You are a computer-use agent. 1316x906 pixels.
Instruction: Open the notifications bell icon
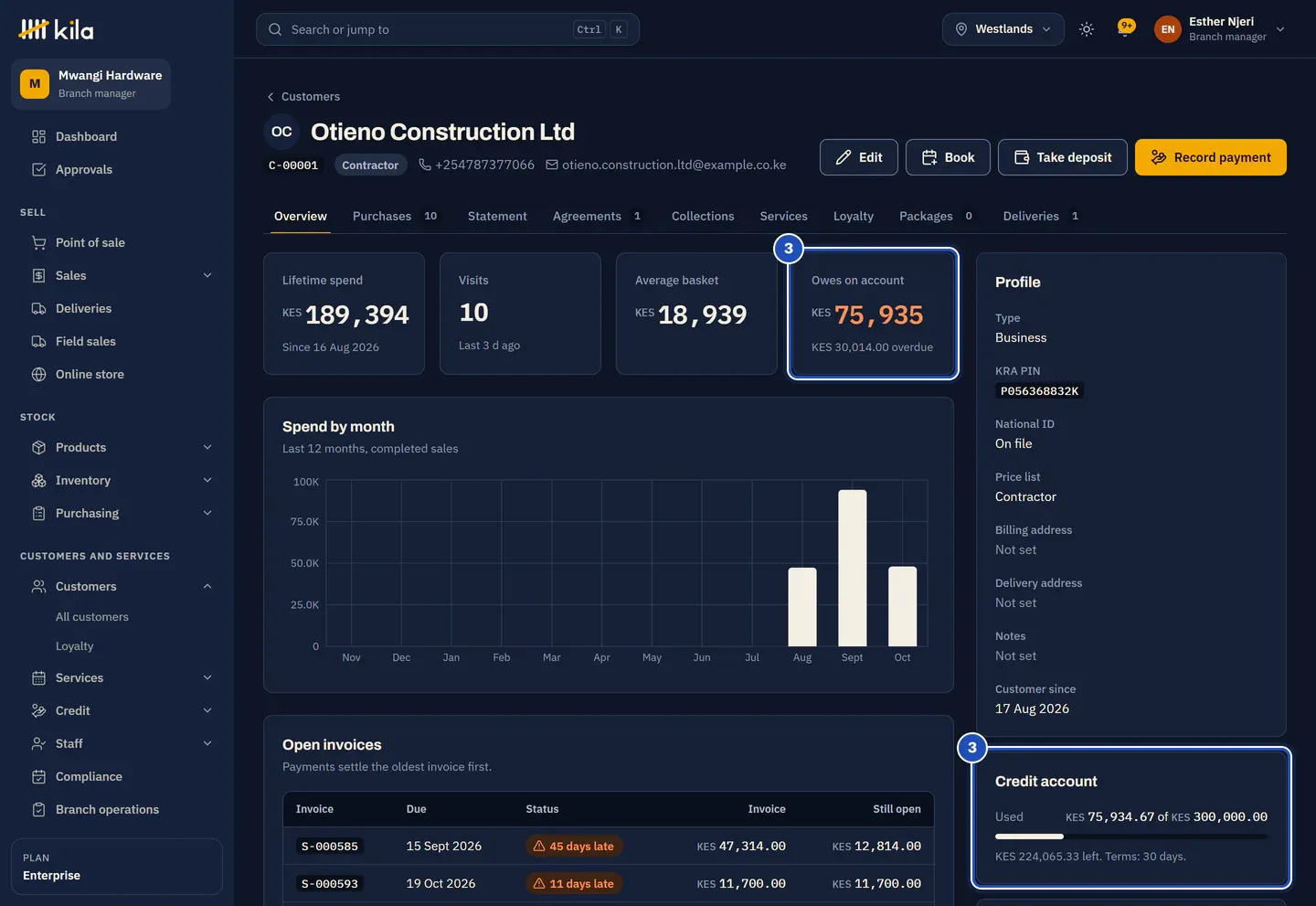coord(1126,28)
